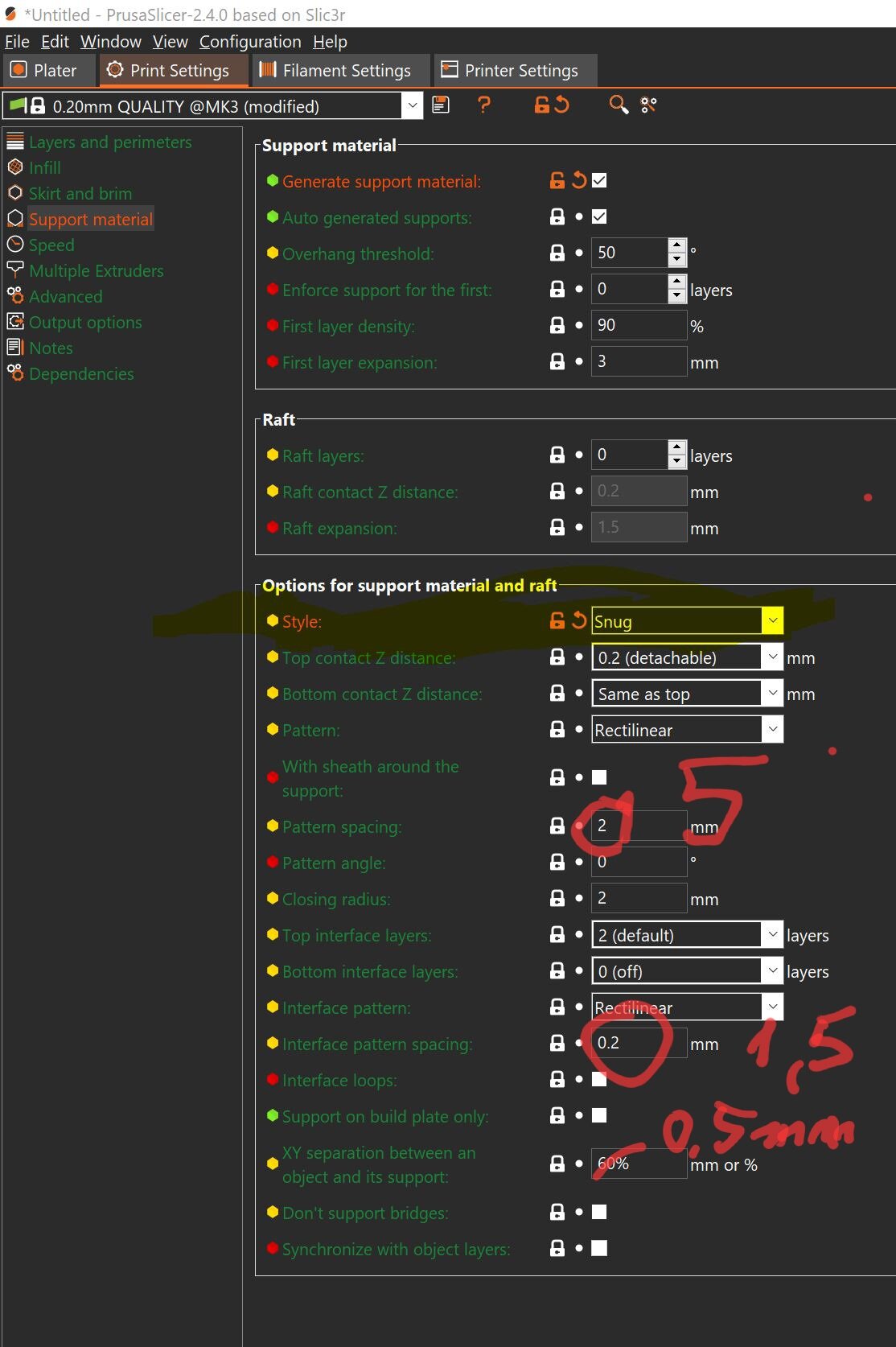Switch to the Plater tab
This screenshot has width=896, height=1347.
pos(47,71)
